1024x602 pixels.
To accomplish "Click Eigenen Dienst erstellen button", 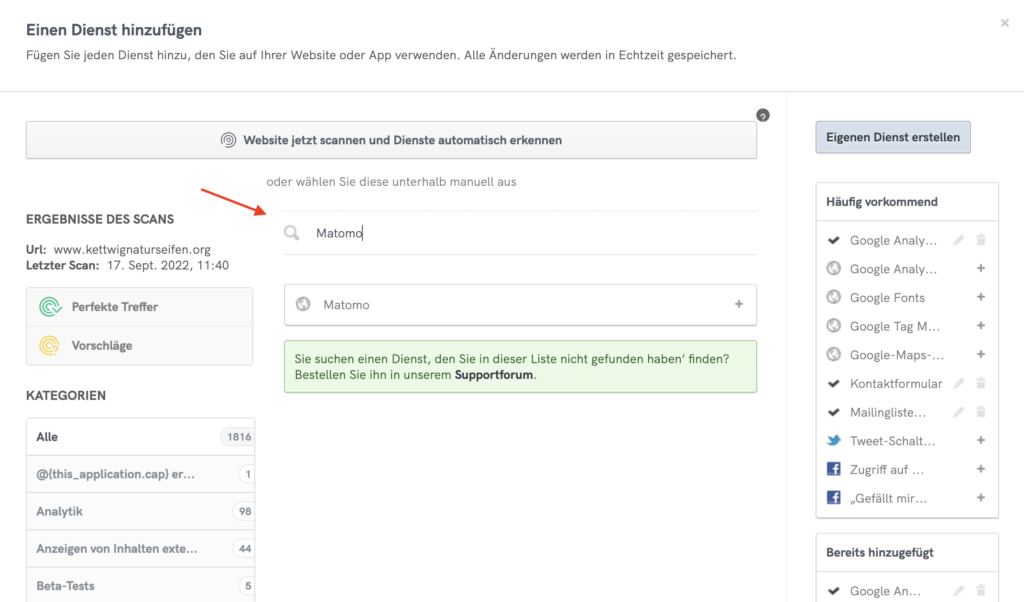I will (893, 137).
